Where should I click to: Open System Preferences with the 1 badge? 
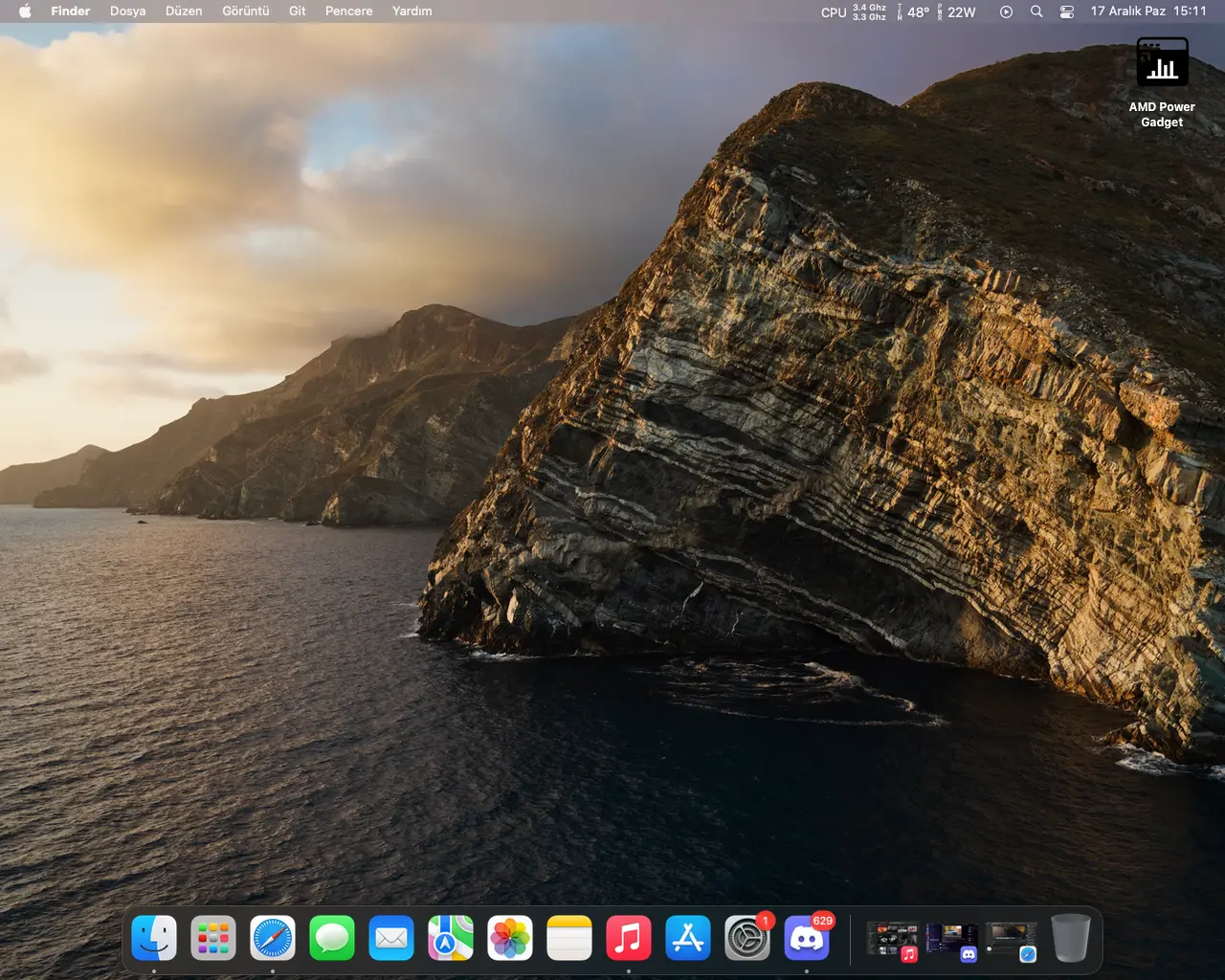coord(747,938)
